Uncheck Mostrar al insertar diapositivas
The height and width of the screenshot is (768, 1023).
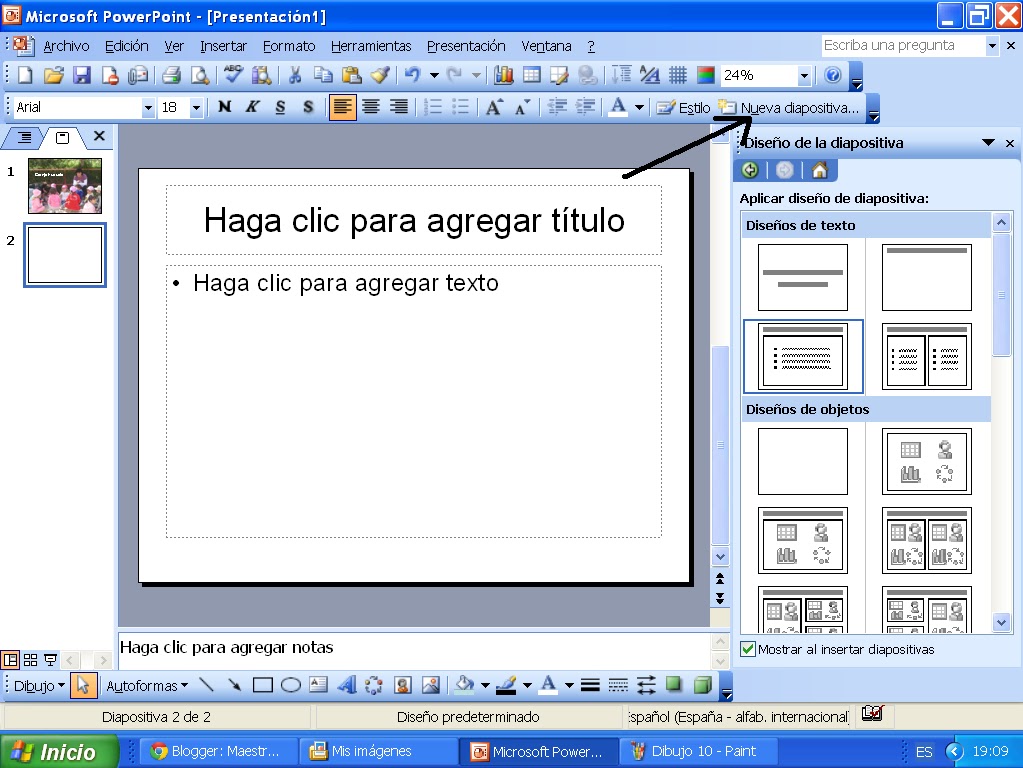(x=746, y=649)
